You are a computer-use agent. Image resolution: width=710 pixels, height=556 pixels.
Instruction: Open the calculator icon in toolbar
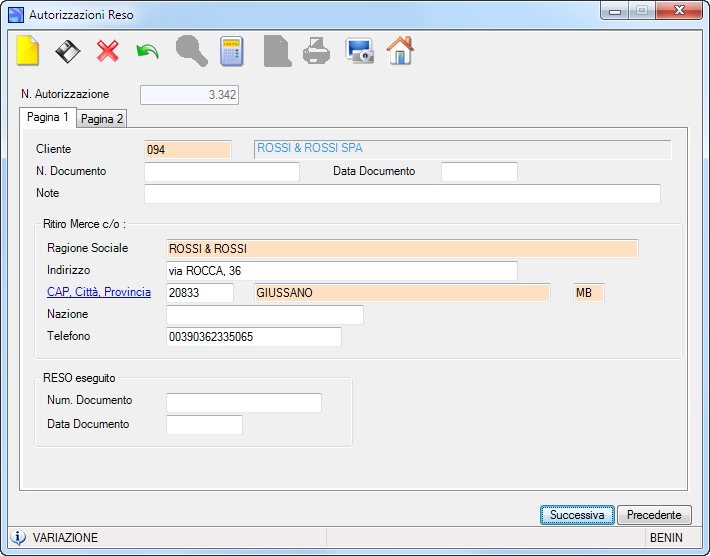point(231,51)
